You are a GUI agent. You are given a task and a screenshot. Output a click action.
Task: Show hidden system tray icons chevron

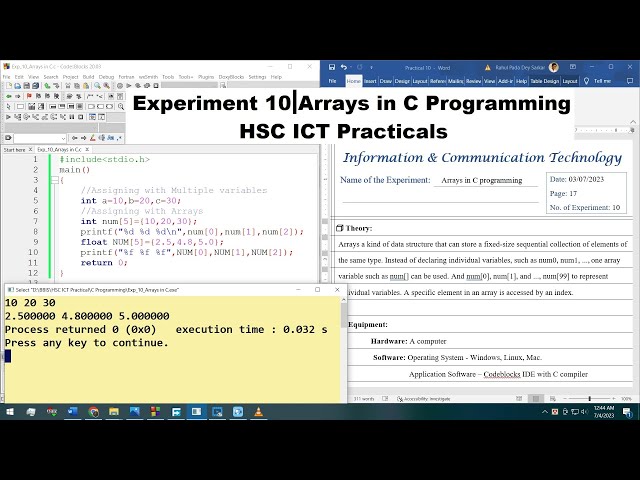[544, 412]
